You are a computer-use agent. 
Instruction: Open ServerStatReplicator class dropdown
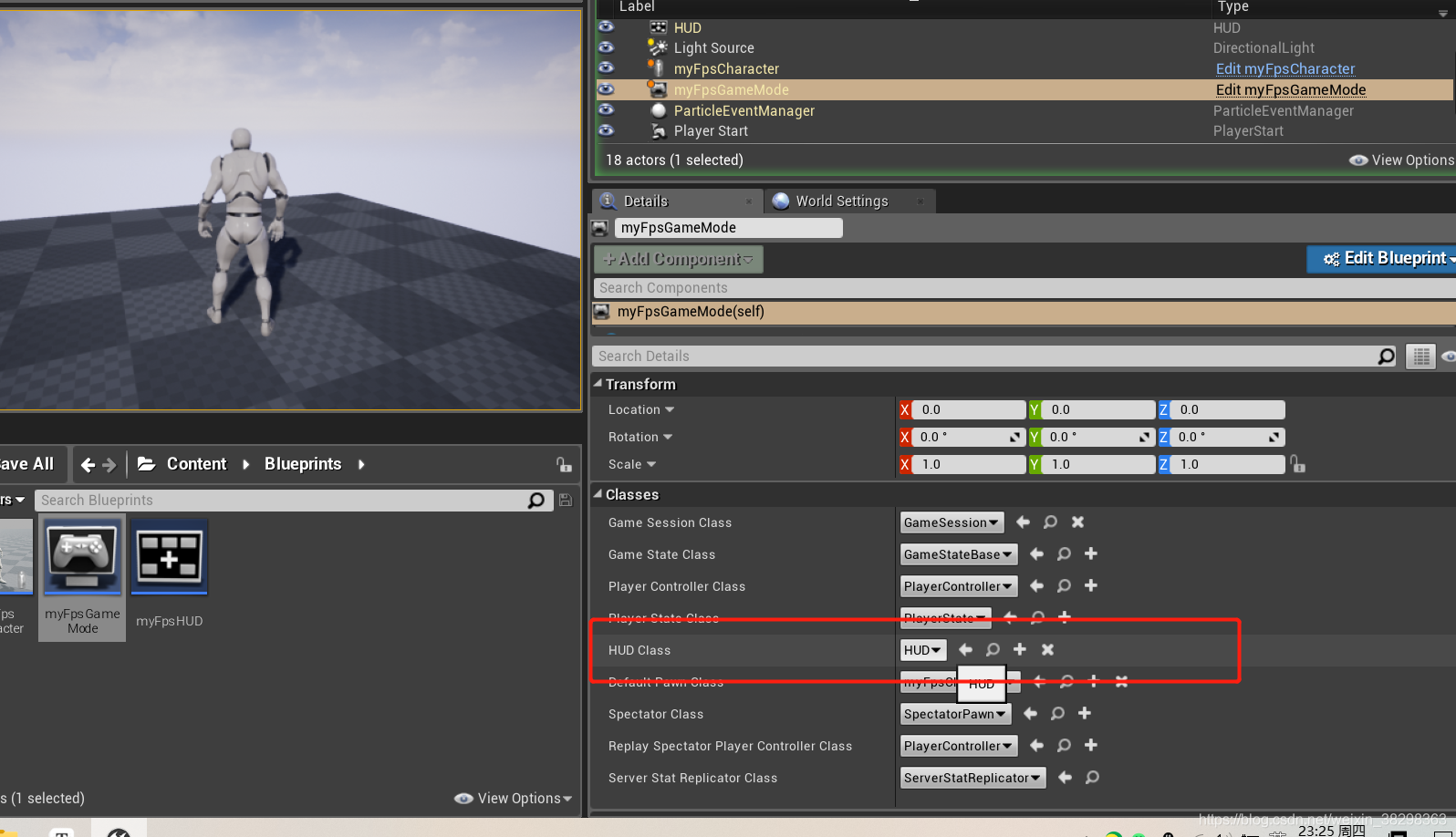[x=972, y=778]
